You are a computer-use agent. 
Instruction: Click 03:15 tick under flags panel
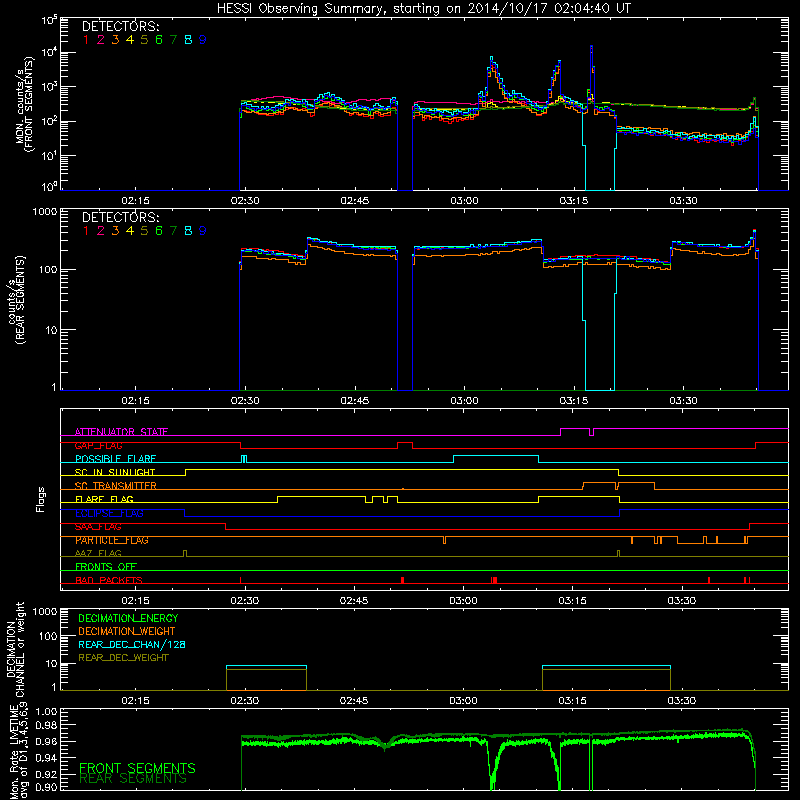(572, 601)
